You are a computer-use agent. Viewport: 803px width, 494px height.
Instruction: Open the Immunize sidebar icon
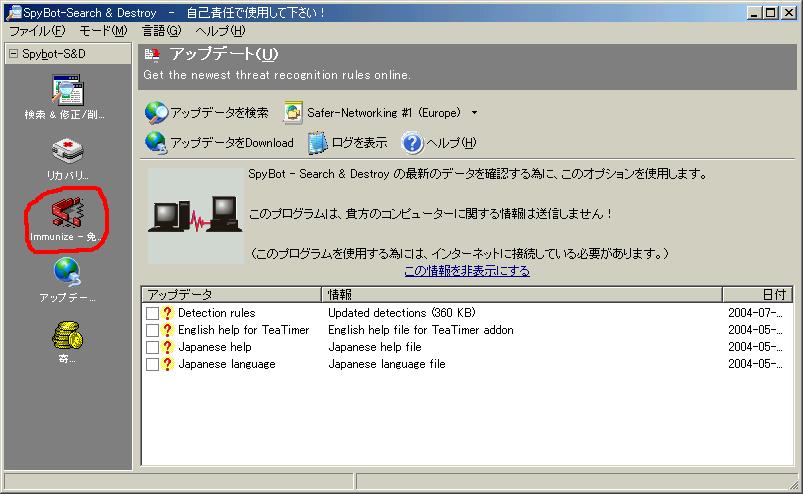(x=67, y=212)
